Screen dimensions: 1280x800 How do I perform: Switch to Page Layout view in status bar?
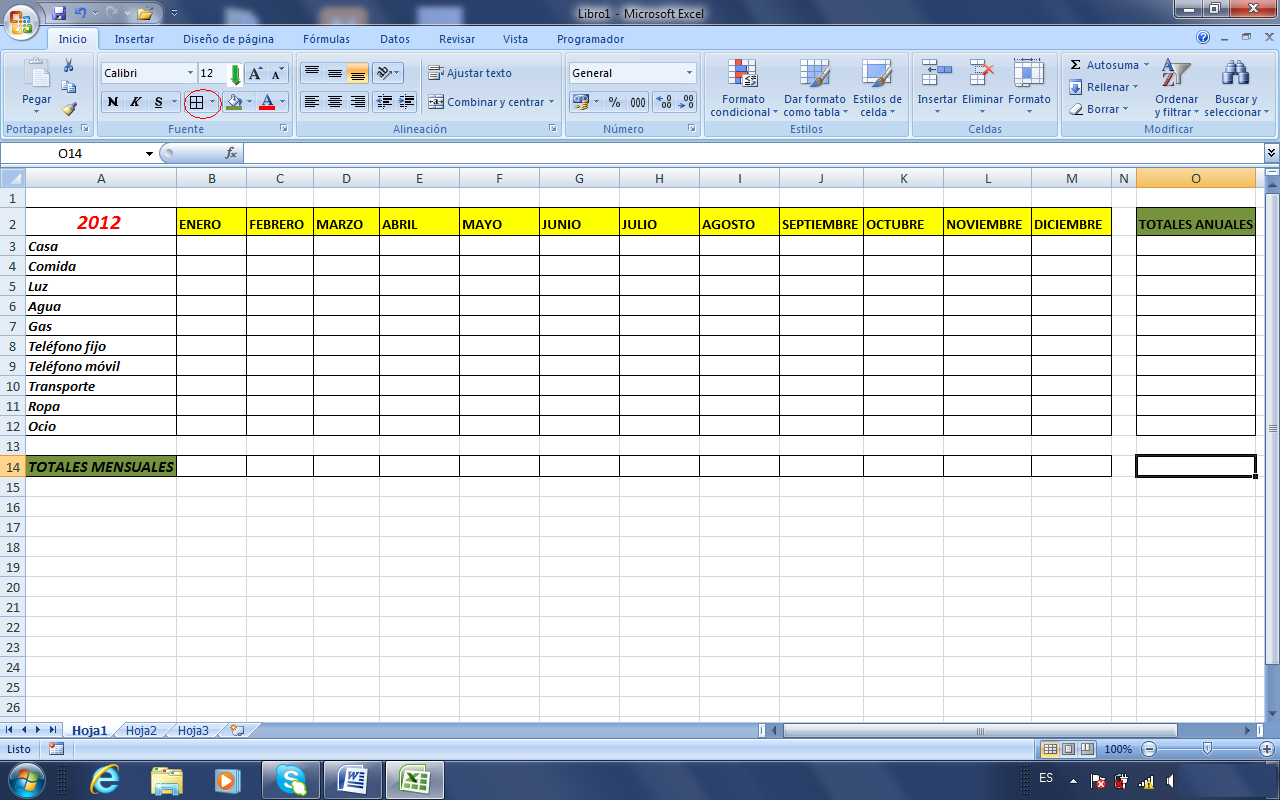click(1068, 749)
